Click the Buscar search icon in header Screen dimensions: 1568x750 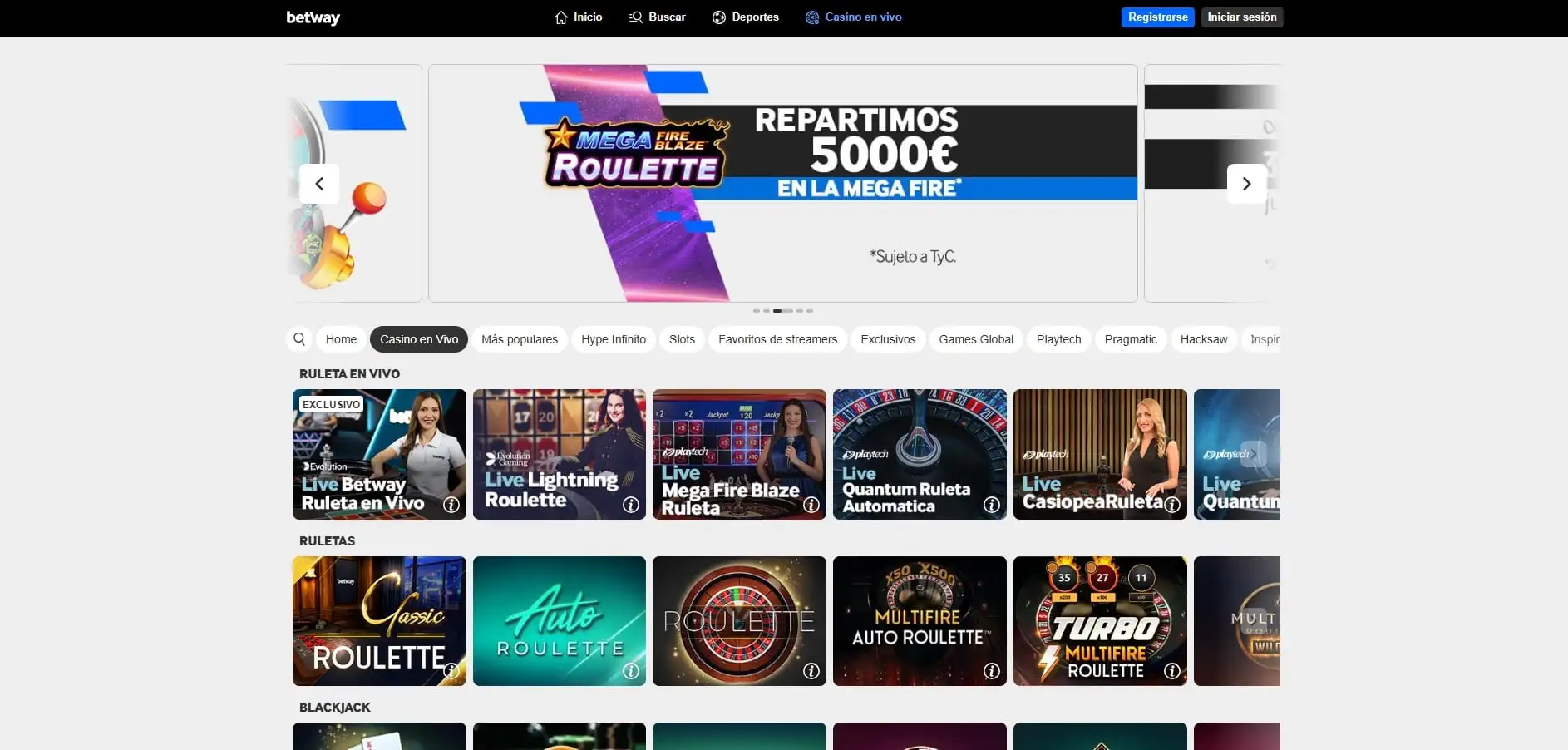[636, 17]
